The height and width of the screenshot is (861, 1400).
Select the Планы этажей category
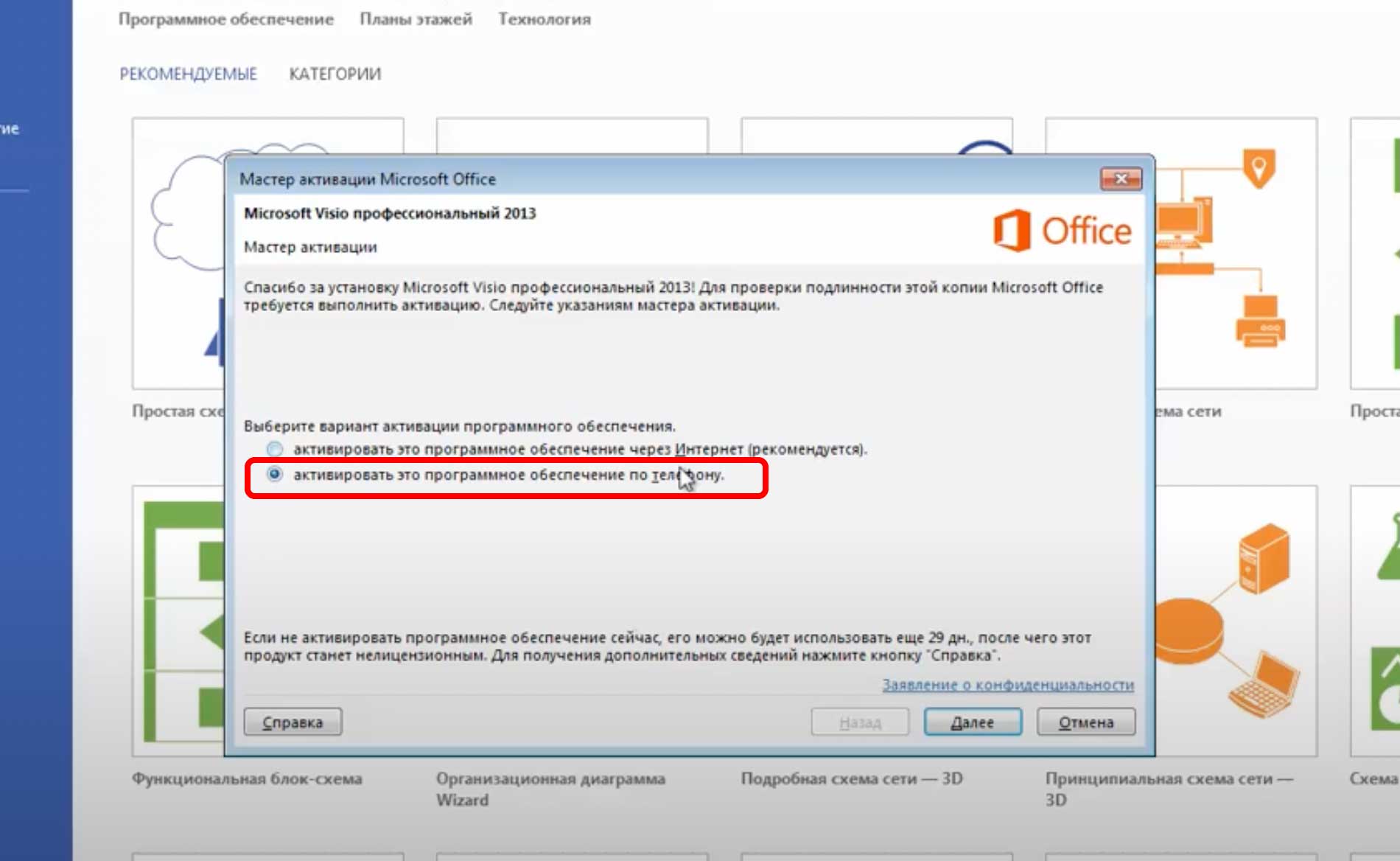[x=416, y=19]
